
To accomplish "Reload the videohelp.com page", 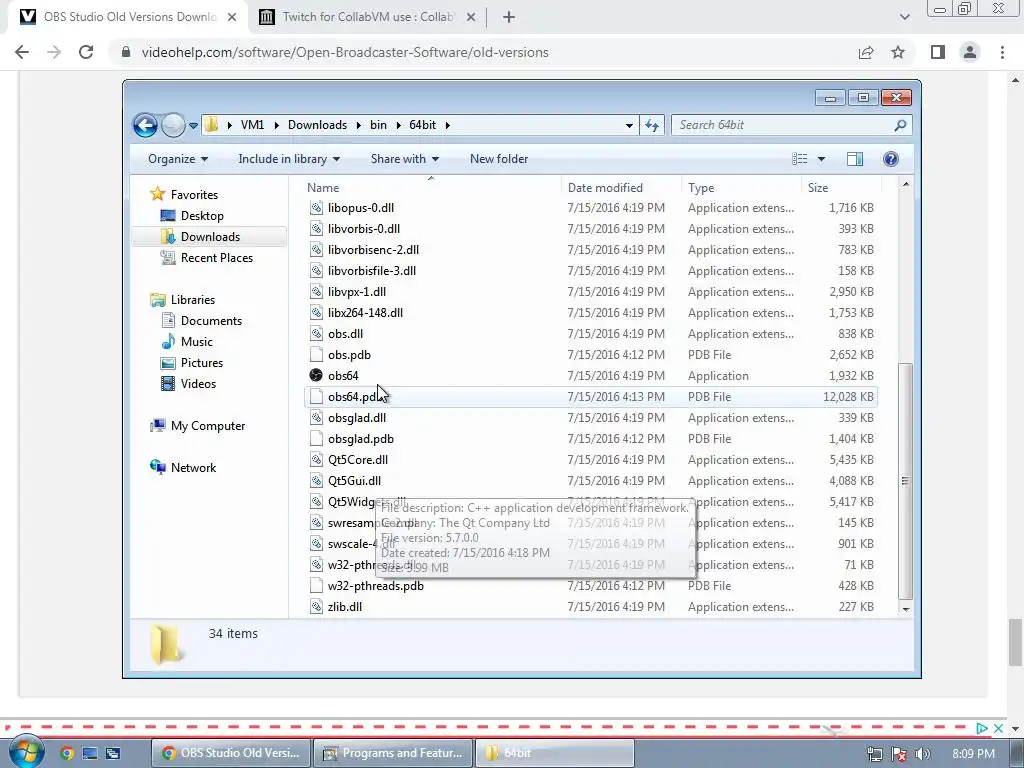I will click(x=86, y=52).
